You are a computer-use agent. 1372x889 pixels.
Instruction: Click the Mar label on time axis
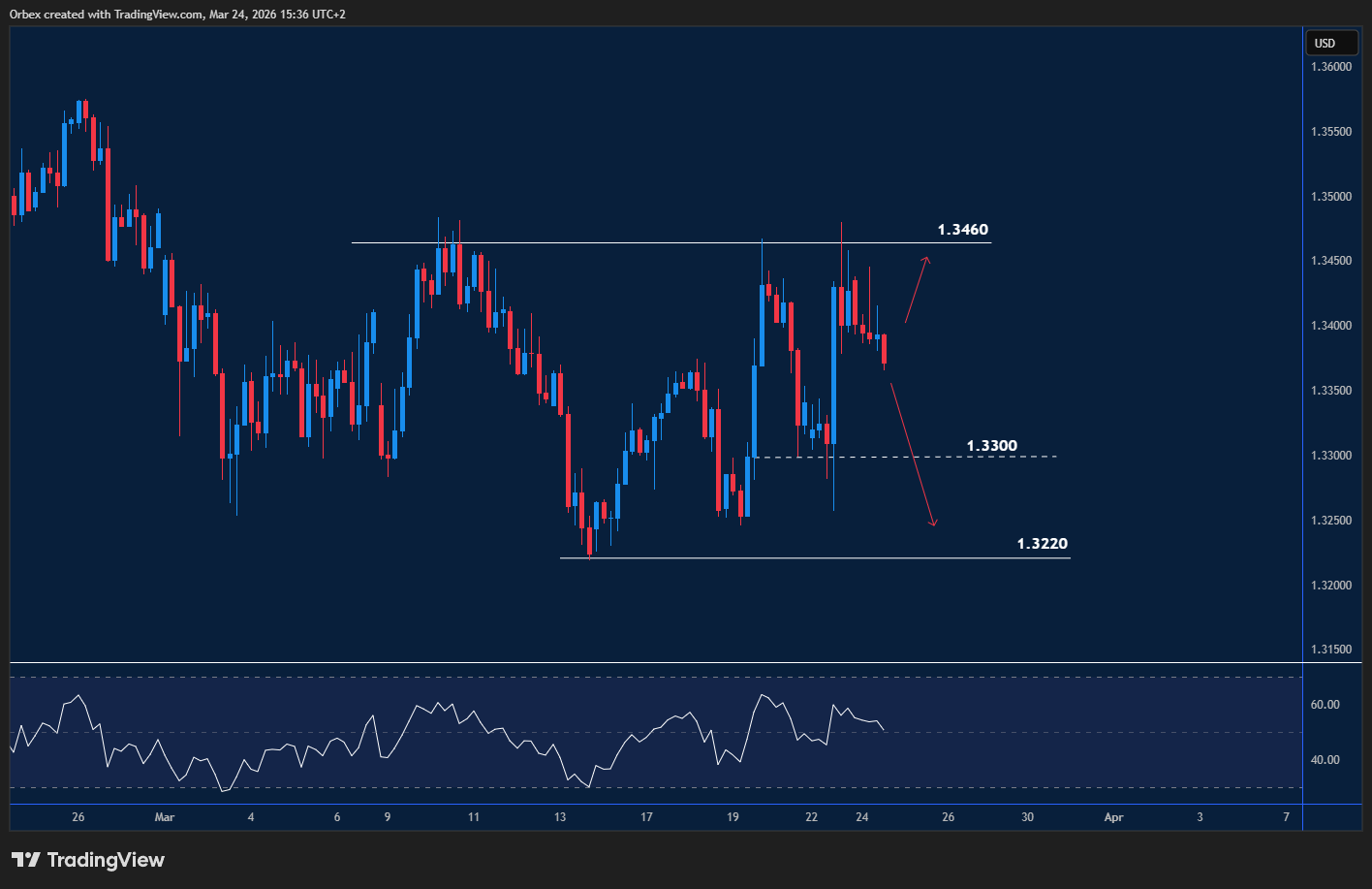pyautogui.click(x=164, y=817)
